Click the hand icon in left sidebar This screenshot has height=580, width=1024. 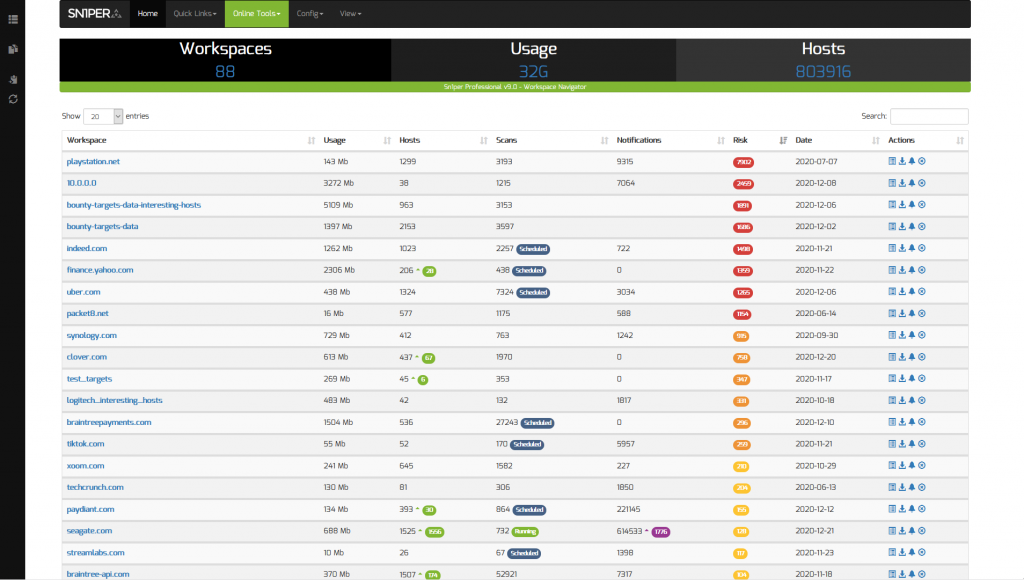[13, 78]
